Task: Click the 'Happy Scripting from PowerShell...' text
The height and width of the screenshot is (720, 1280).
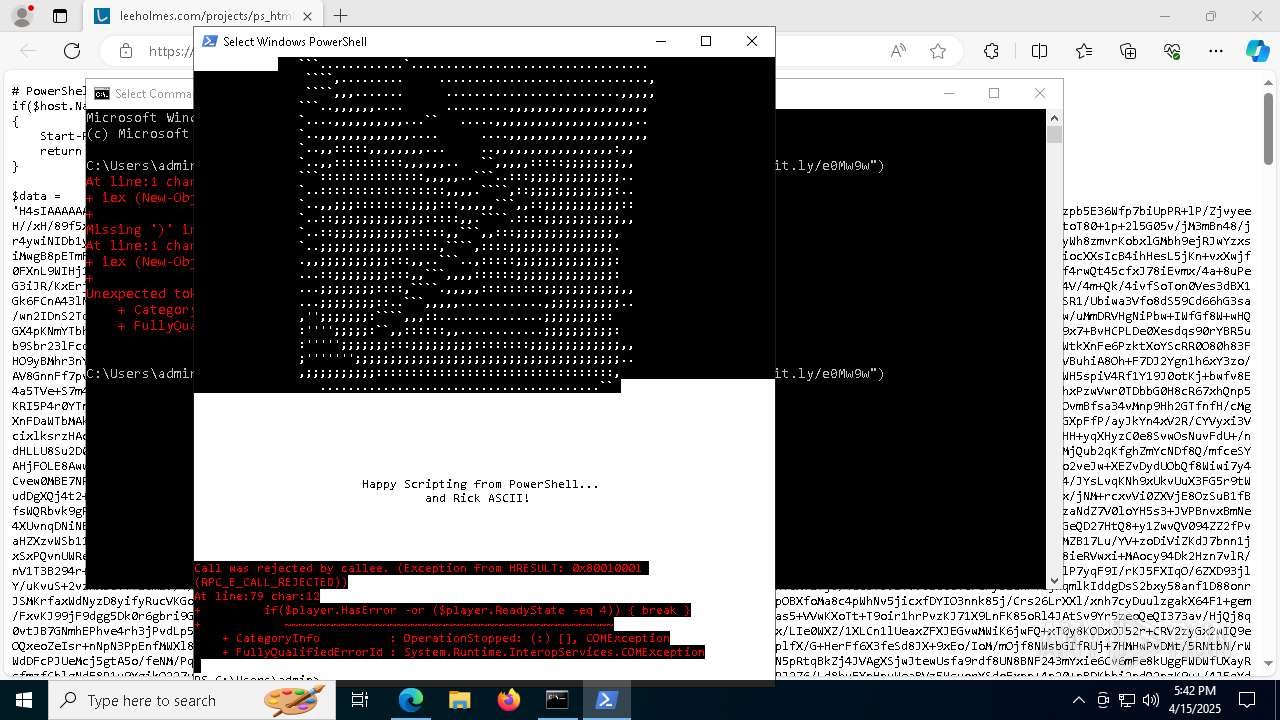Action: (480, 484)
